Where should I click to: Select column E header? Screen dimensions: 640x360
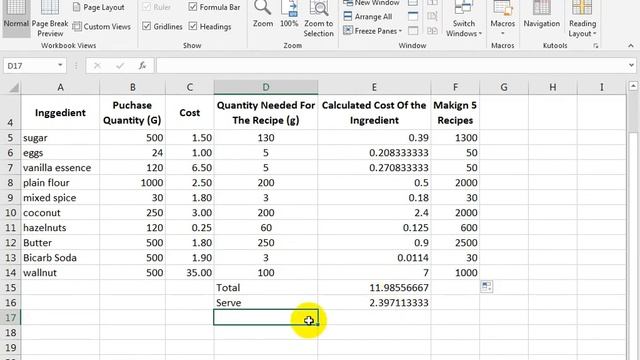click(x=374, y=87)
